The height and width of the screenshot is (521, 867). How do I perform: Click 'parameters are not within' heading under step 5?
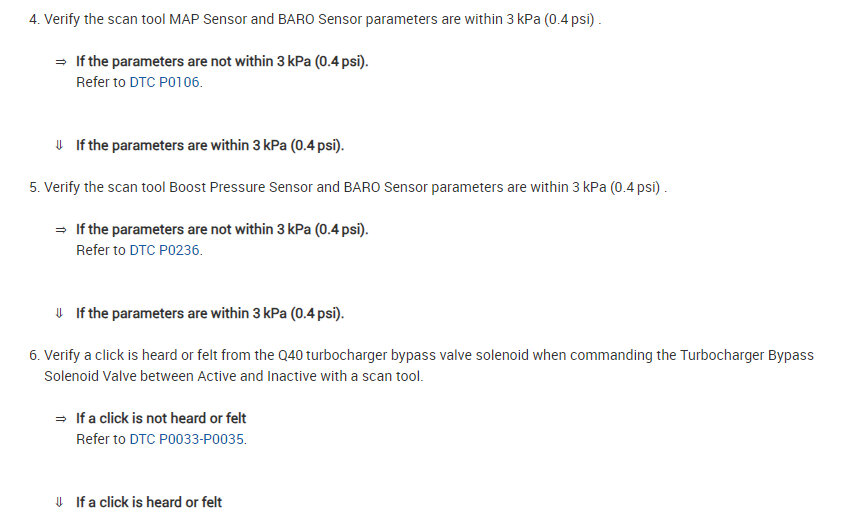(x=222, y=230)
